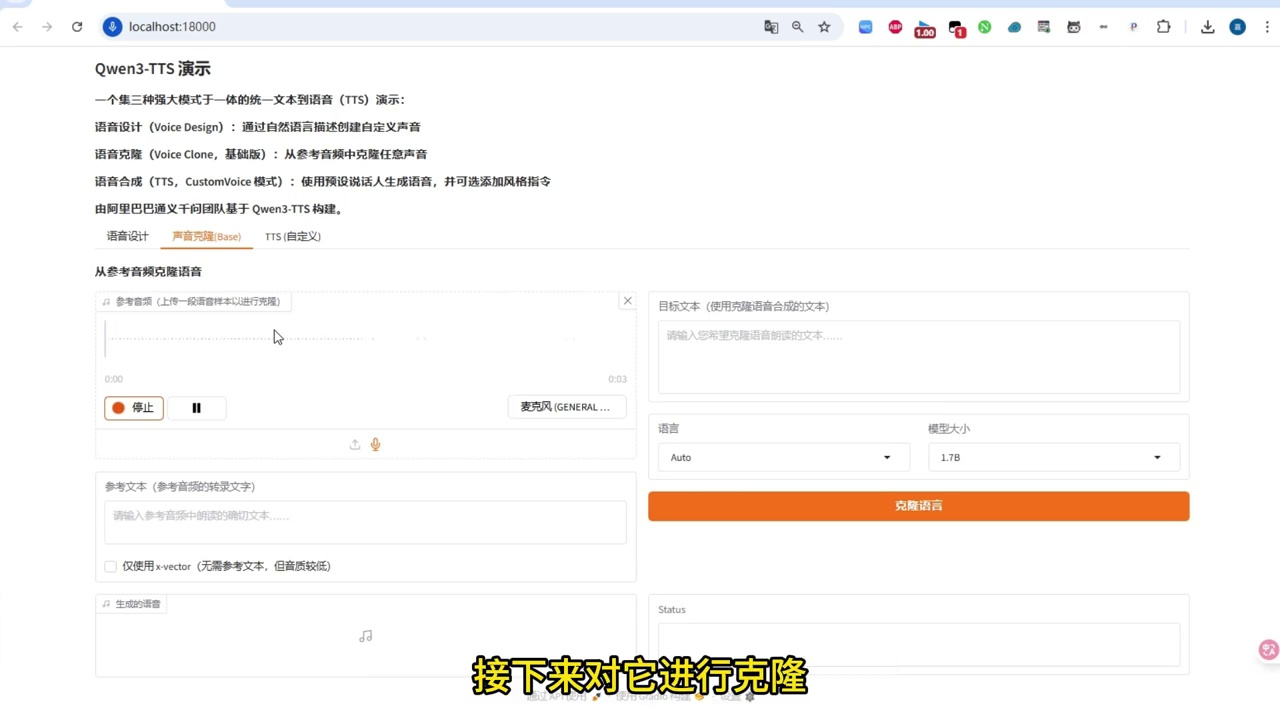Open the P letter extension icon
Image resolution: width=1280 pixels, height=720 pixels.
tap(1133, 27)
